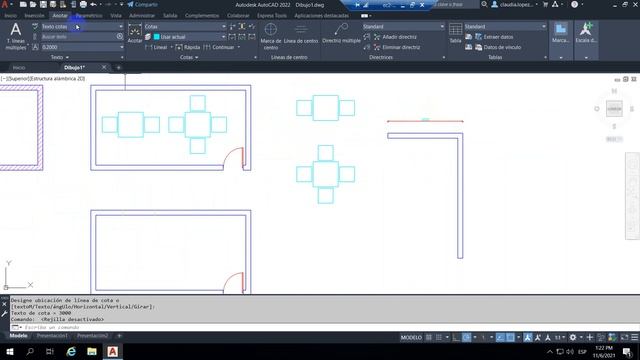Click the Marca de centro tool
This screenshot has height=360, width=640.
pyautogui.click(x=271, y=36)
